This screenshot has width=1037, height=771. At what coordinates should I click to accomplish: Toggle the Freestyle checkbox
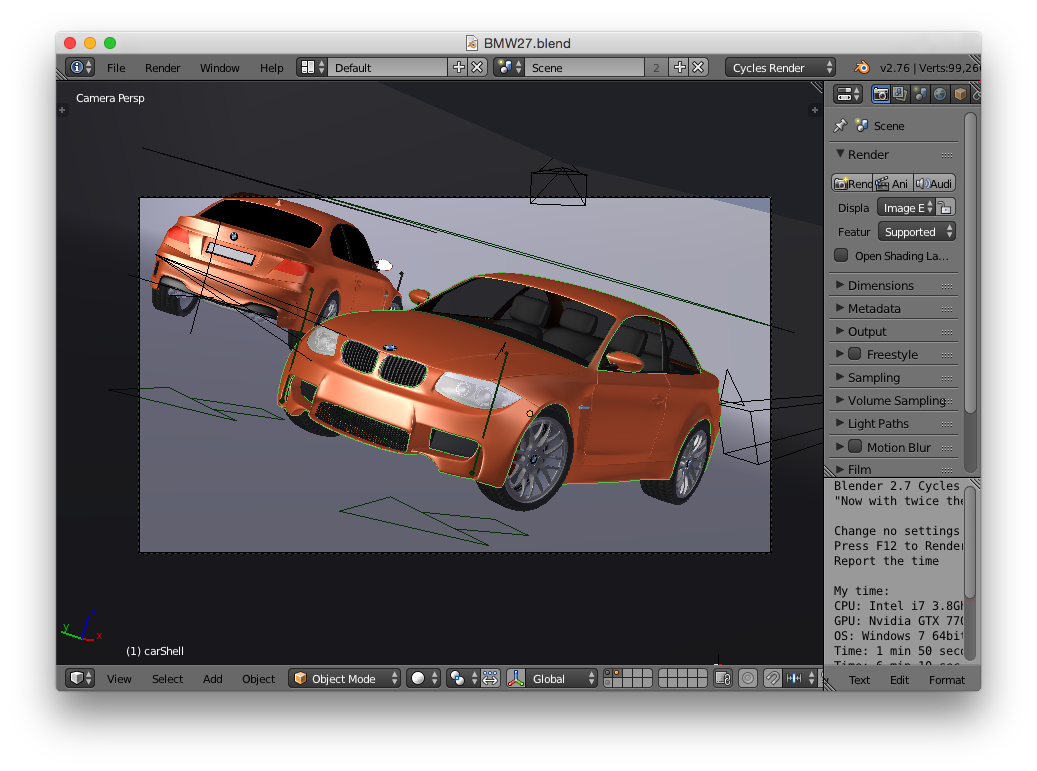click(855, 354)
